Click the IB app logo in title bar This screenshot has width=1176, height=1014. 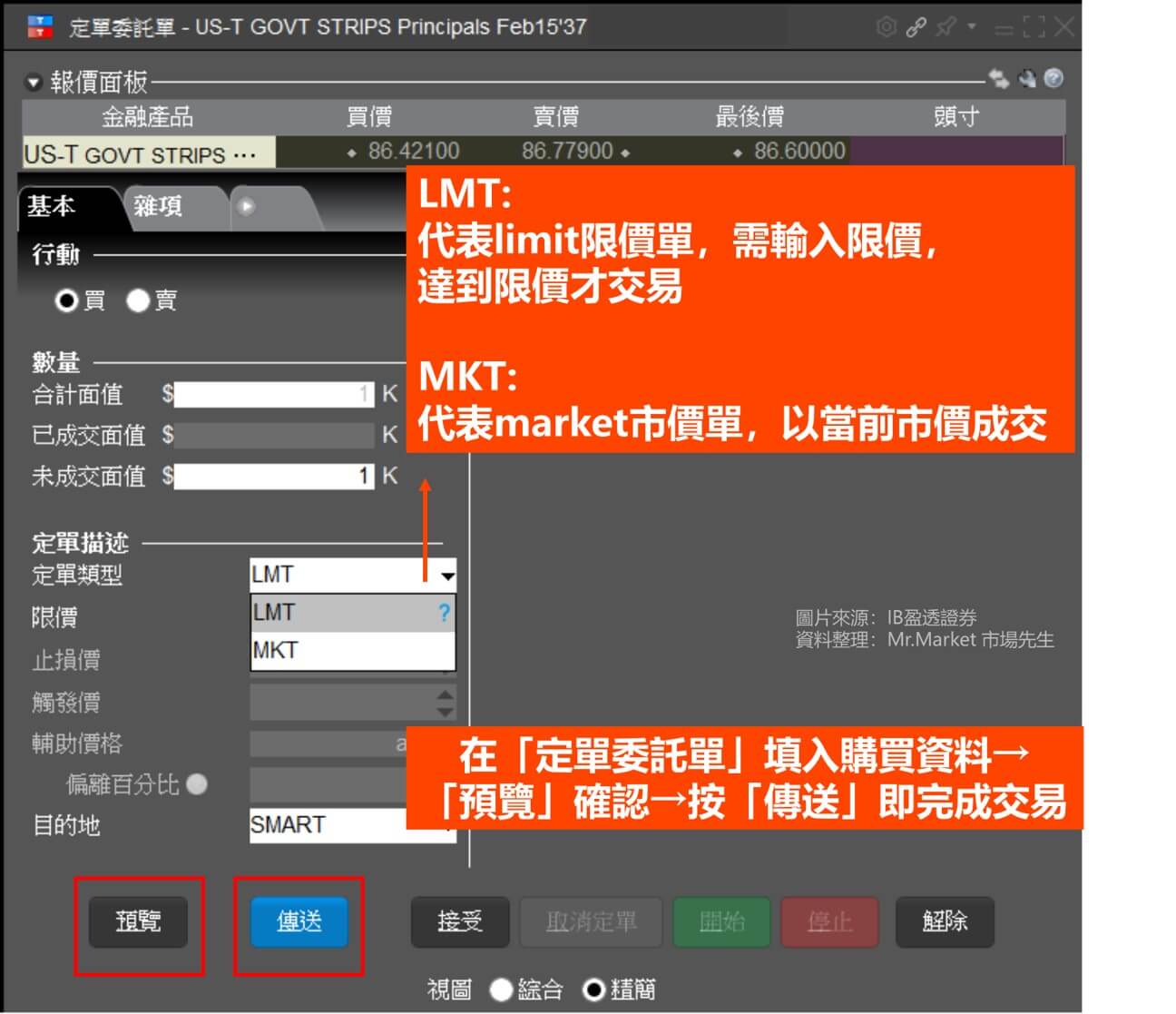point(40,27)
